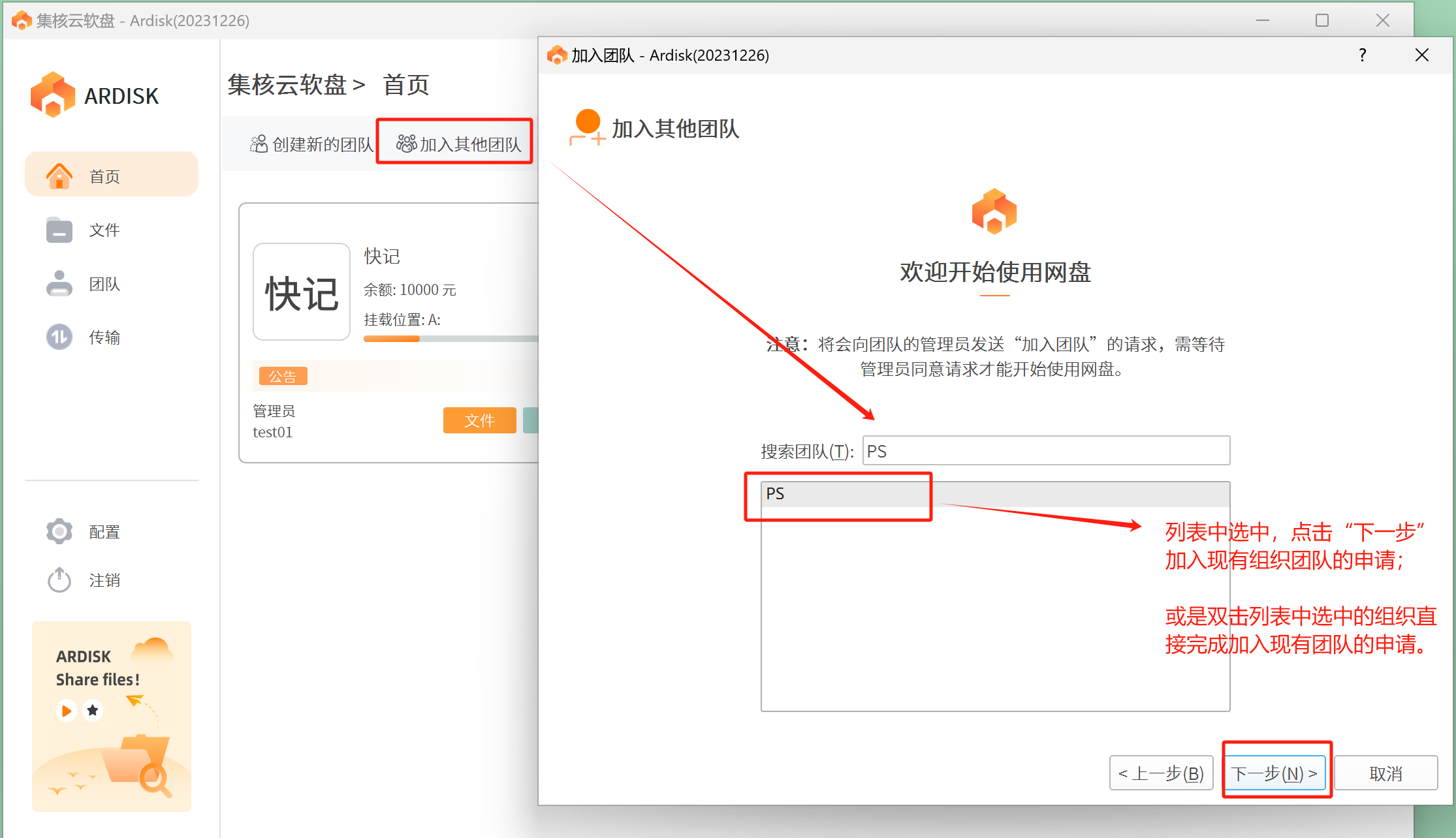Cancel the dialog with the 取消 button
Screen dimensions: 1456x838
tap(1385, 773)
